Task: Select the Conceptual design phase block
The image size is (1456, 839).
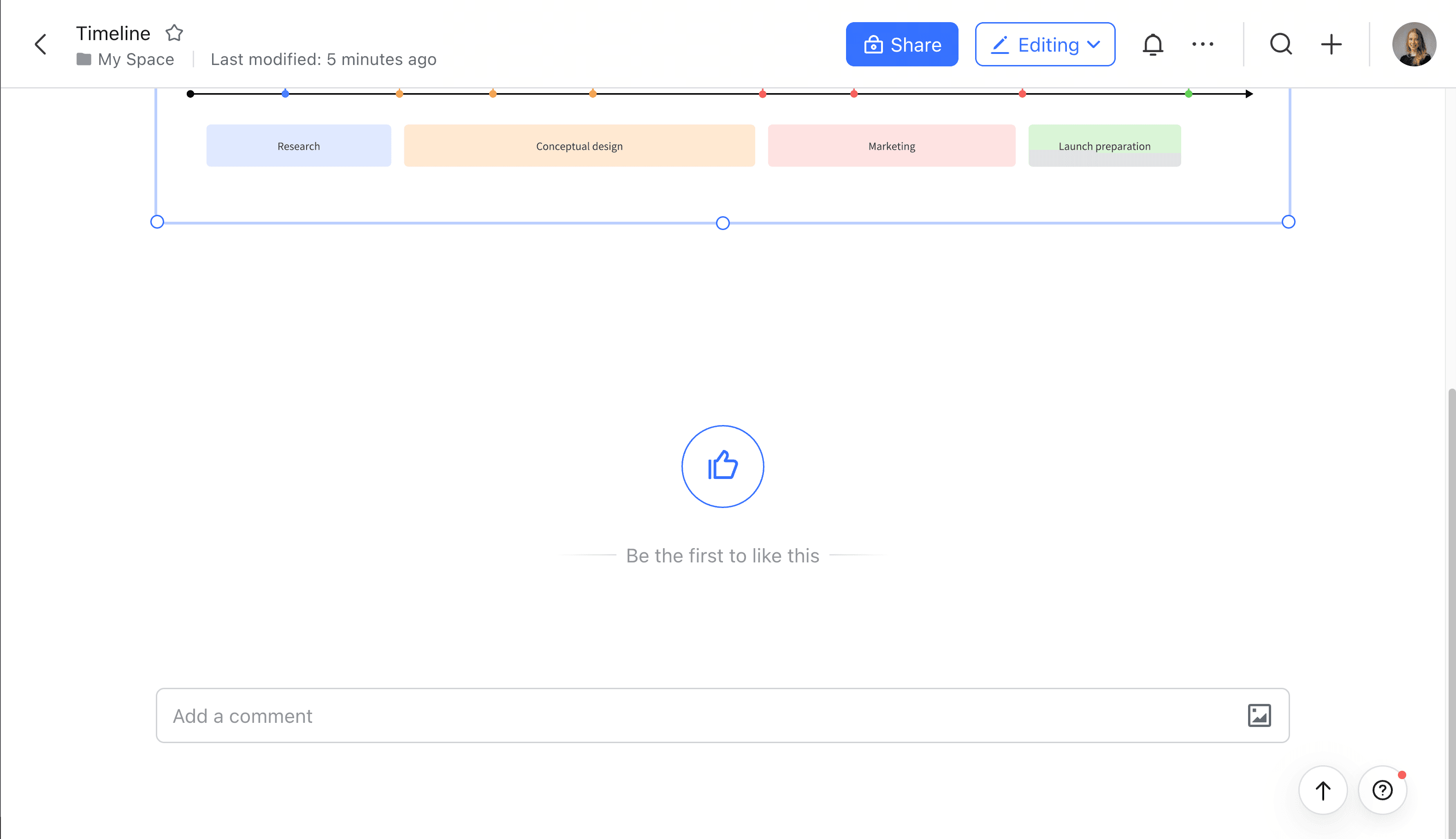Action: (579, 146)
